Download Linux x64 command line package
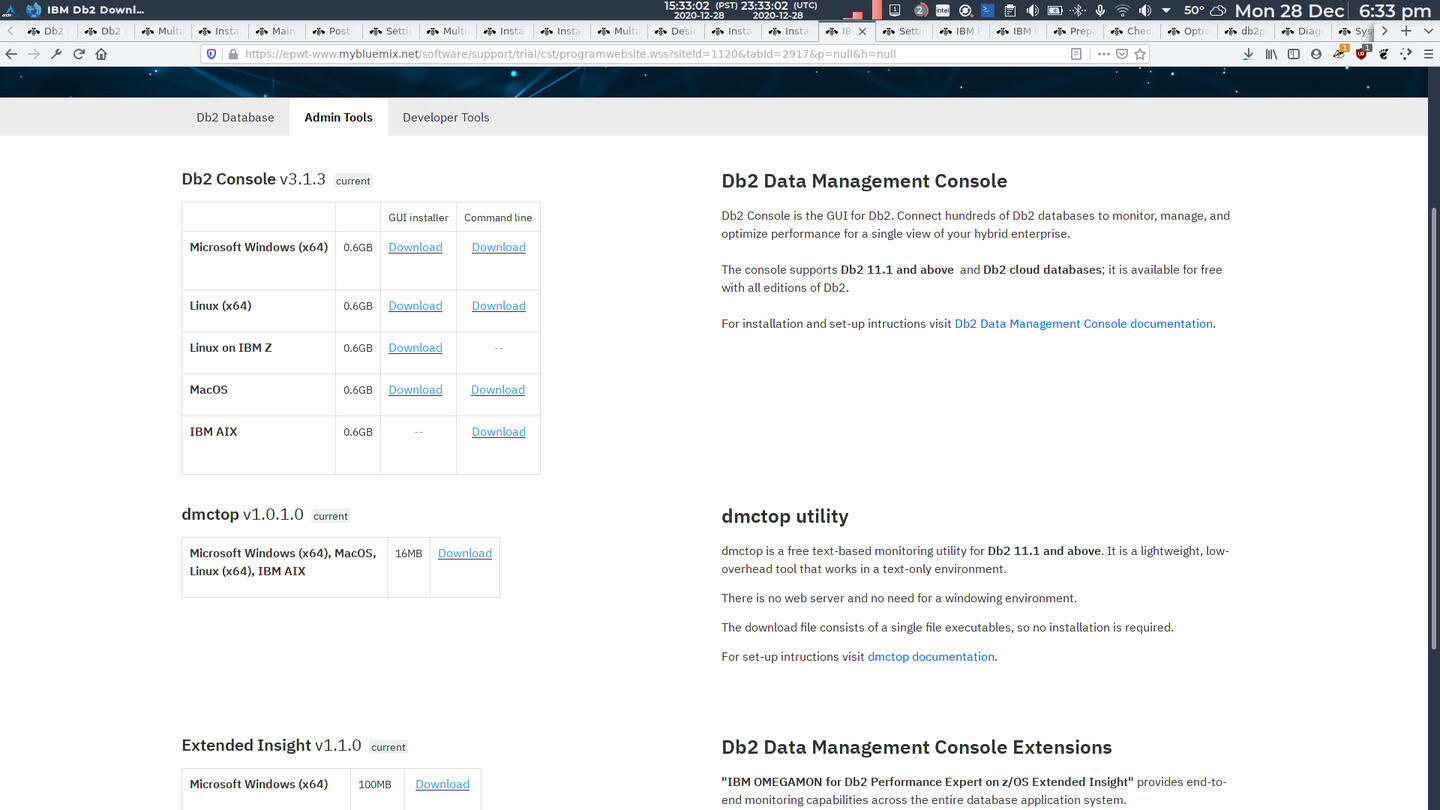The height and width of the screenshot is (810, 1440). click(x=498, y=306)
